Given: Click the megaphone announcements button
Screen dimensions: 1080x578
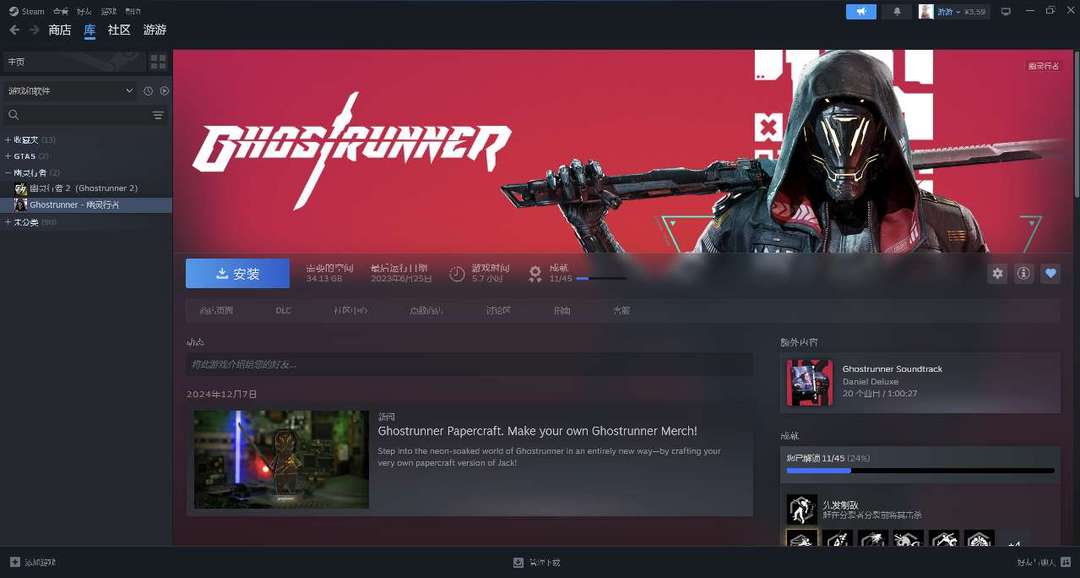Looking at the screenshot, I should coord(861,12).
